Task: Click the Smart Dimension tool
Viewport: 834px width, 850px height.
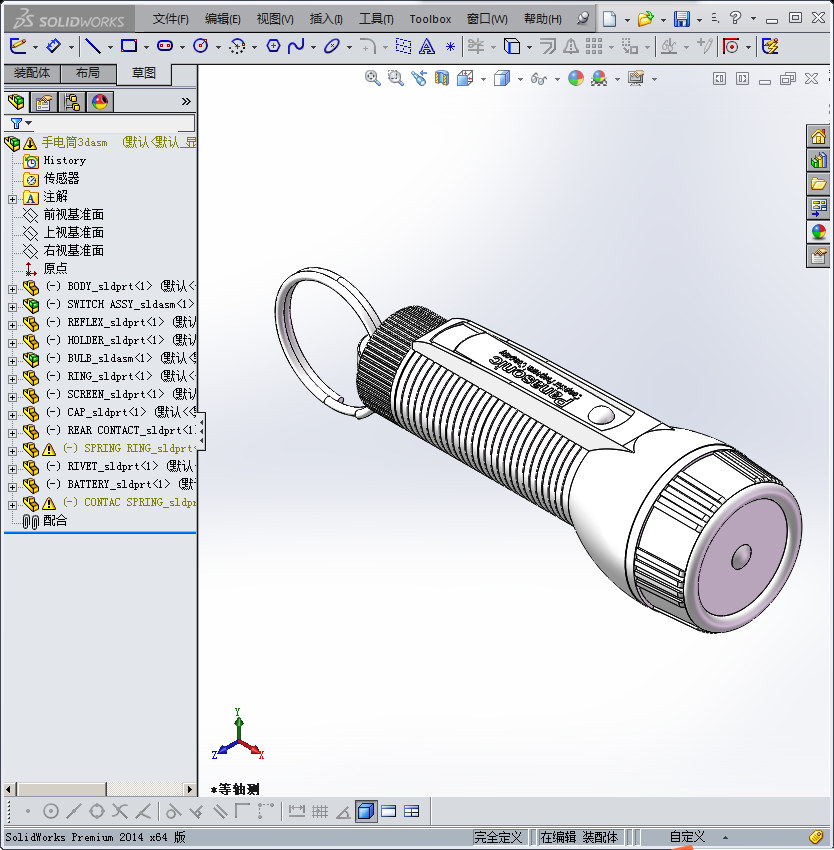Action: tap(53, 46)
